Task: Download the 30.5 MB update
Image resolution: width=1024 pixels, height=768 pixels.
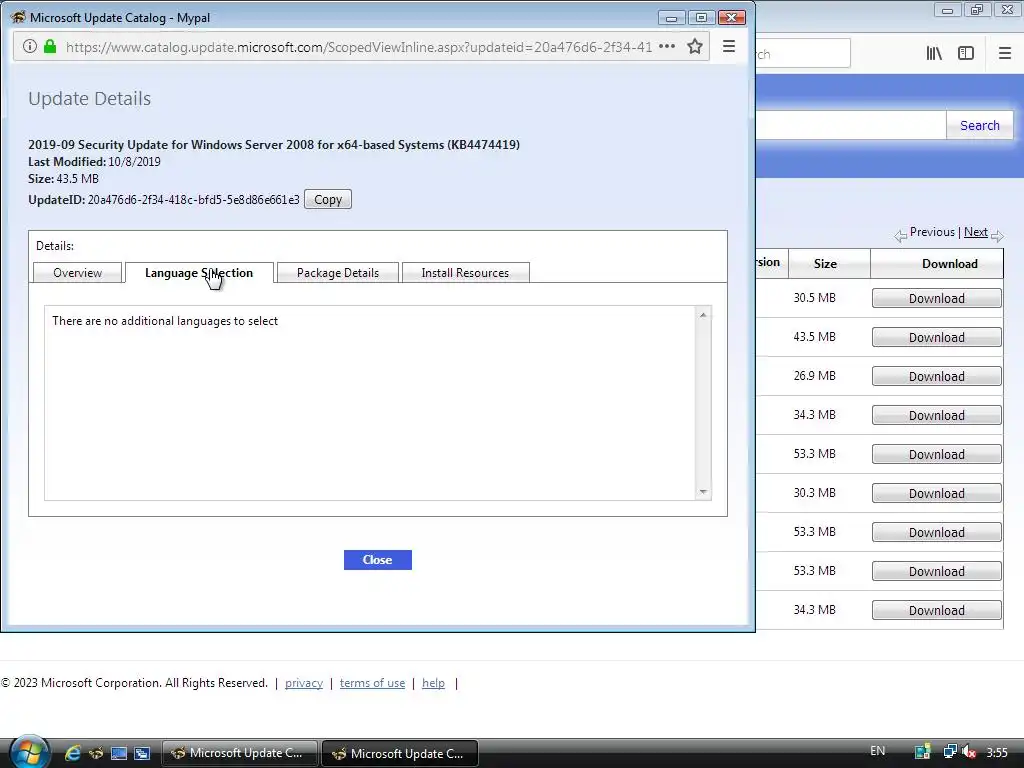Action: point(936,298)
